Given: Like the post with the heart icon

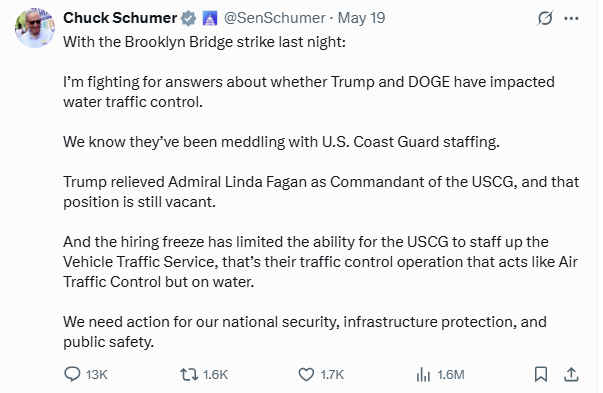Looking at the screenshot, I should [306, 374].
